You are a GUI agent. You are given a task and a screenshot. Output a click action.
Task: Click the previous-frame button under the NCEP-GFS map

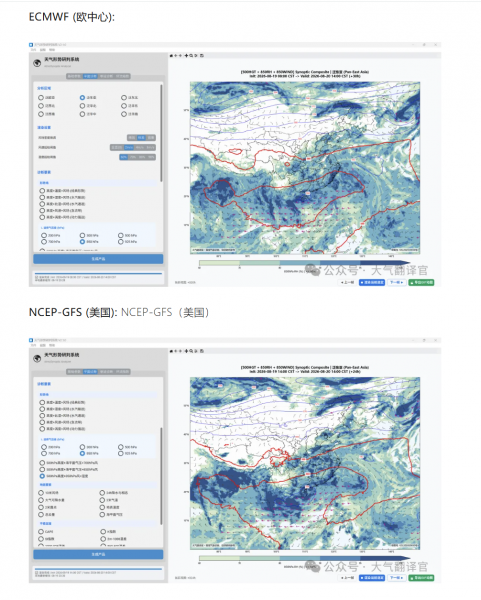(x=348, y=578)
